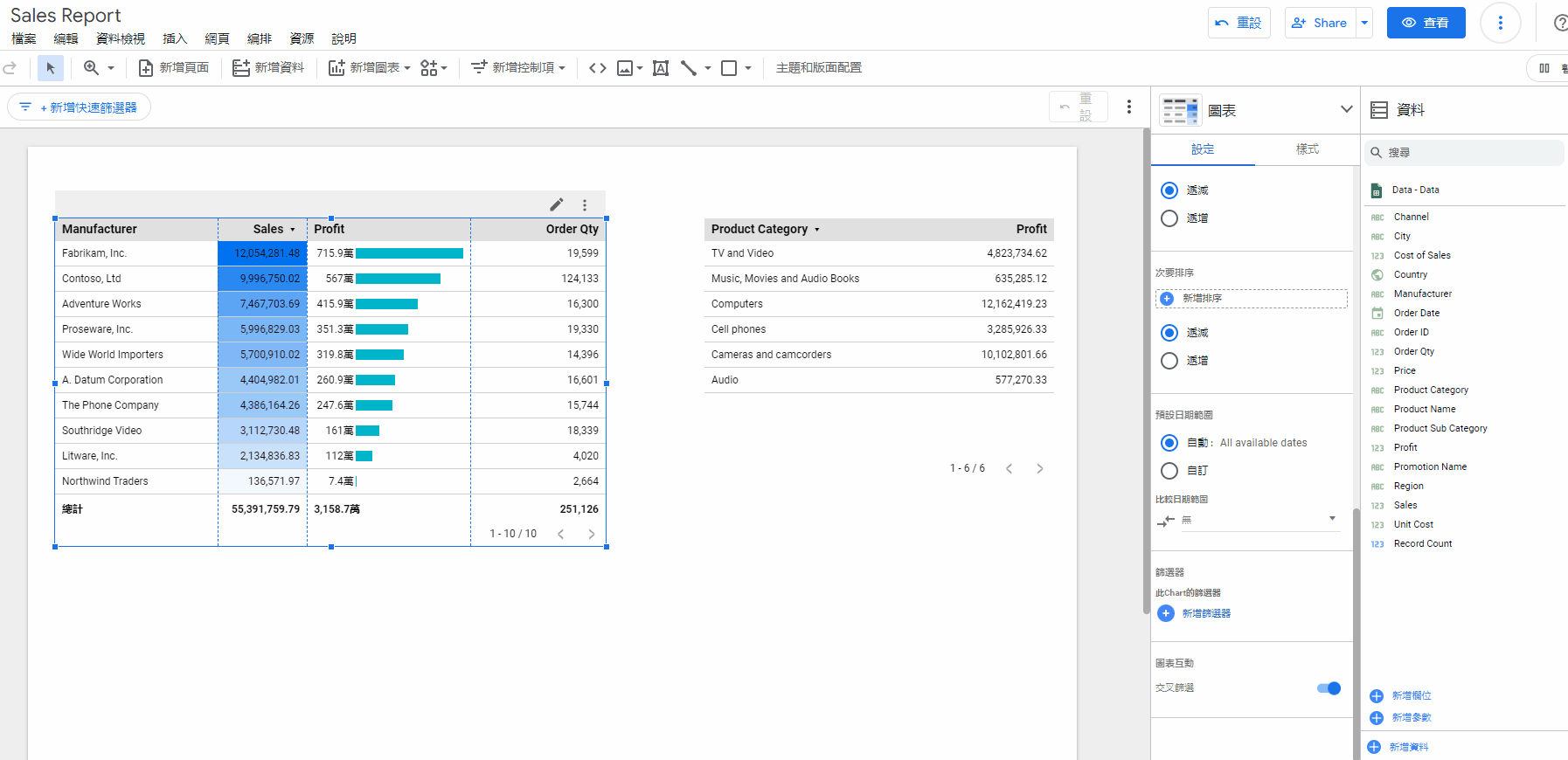1568x760 pixels.
Task: Select the arrow selection mode tool
Action: click(x=51, y=68)
